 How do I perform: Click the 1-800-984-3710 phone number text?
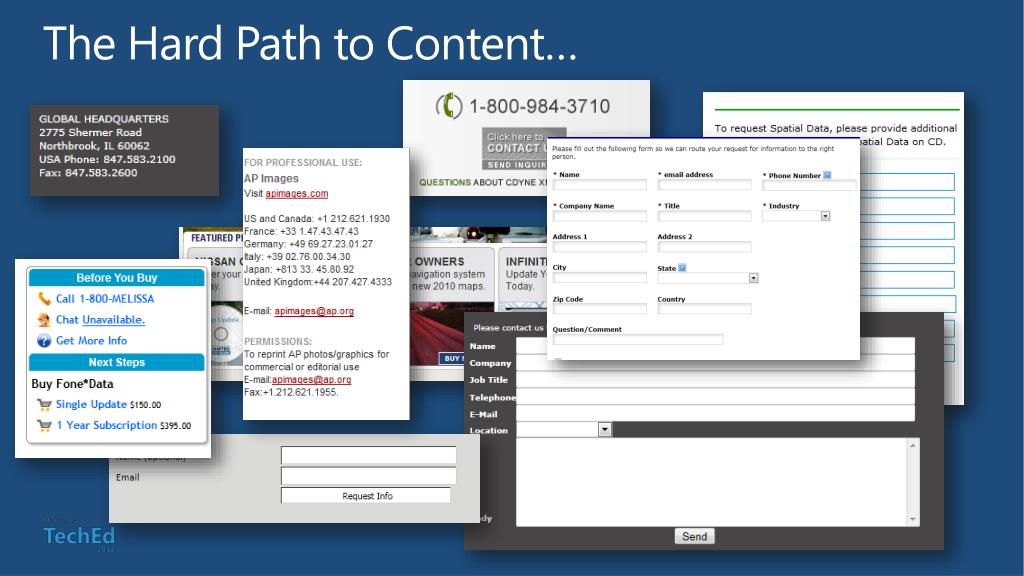click(539, 106)
